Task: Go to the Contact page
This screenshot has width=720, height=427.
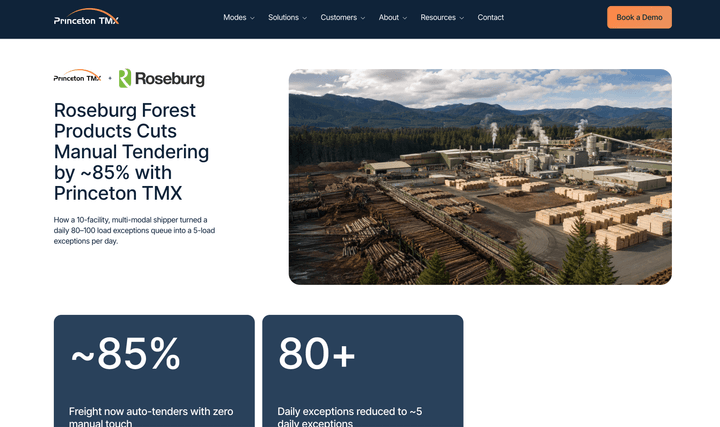Action: pyautogui.click(x=490, y=17)
